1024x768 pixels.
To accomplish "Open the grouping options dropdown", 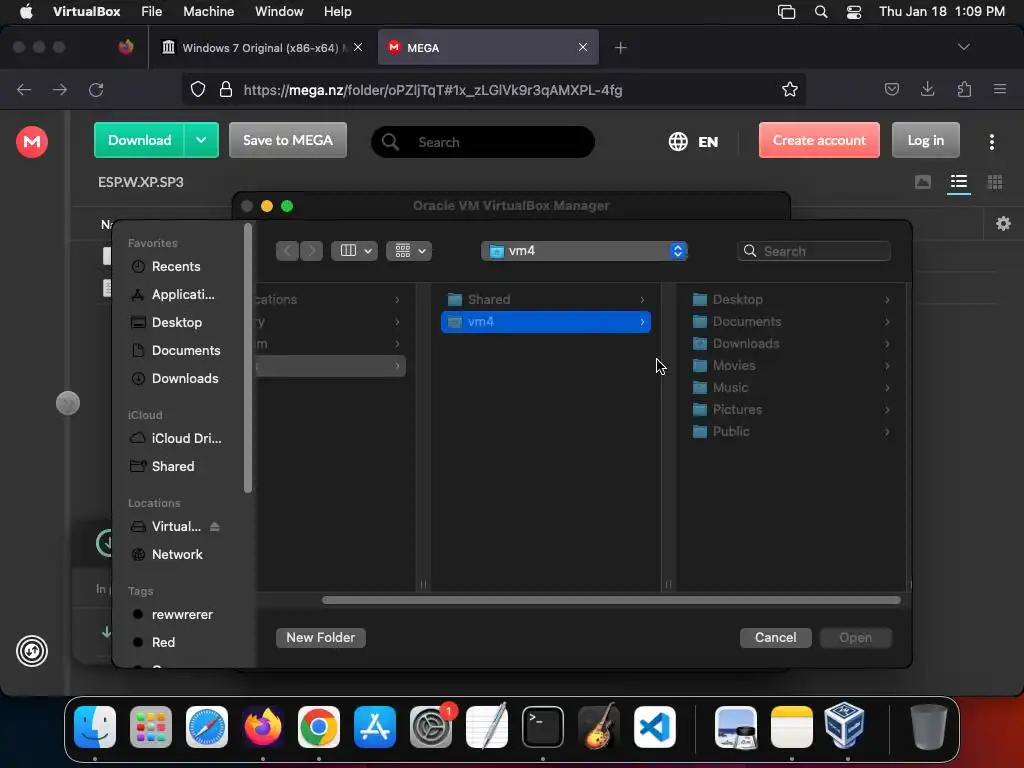I will 409,251.
